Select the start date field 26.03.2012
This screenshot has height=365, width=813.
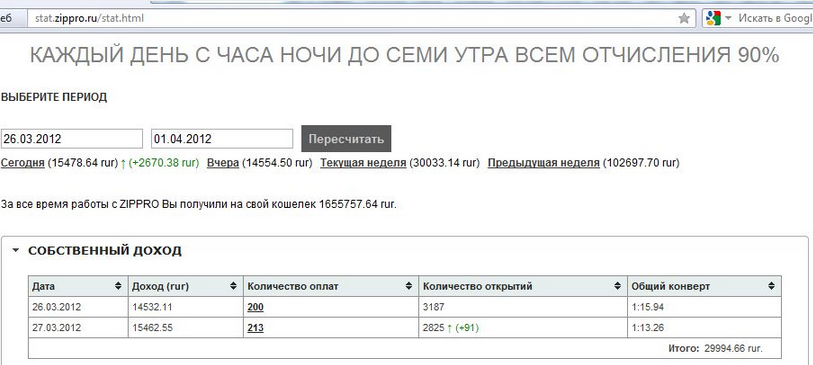tap(72, 139)
